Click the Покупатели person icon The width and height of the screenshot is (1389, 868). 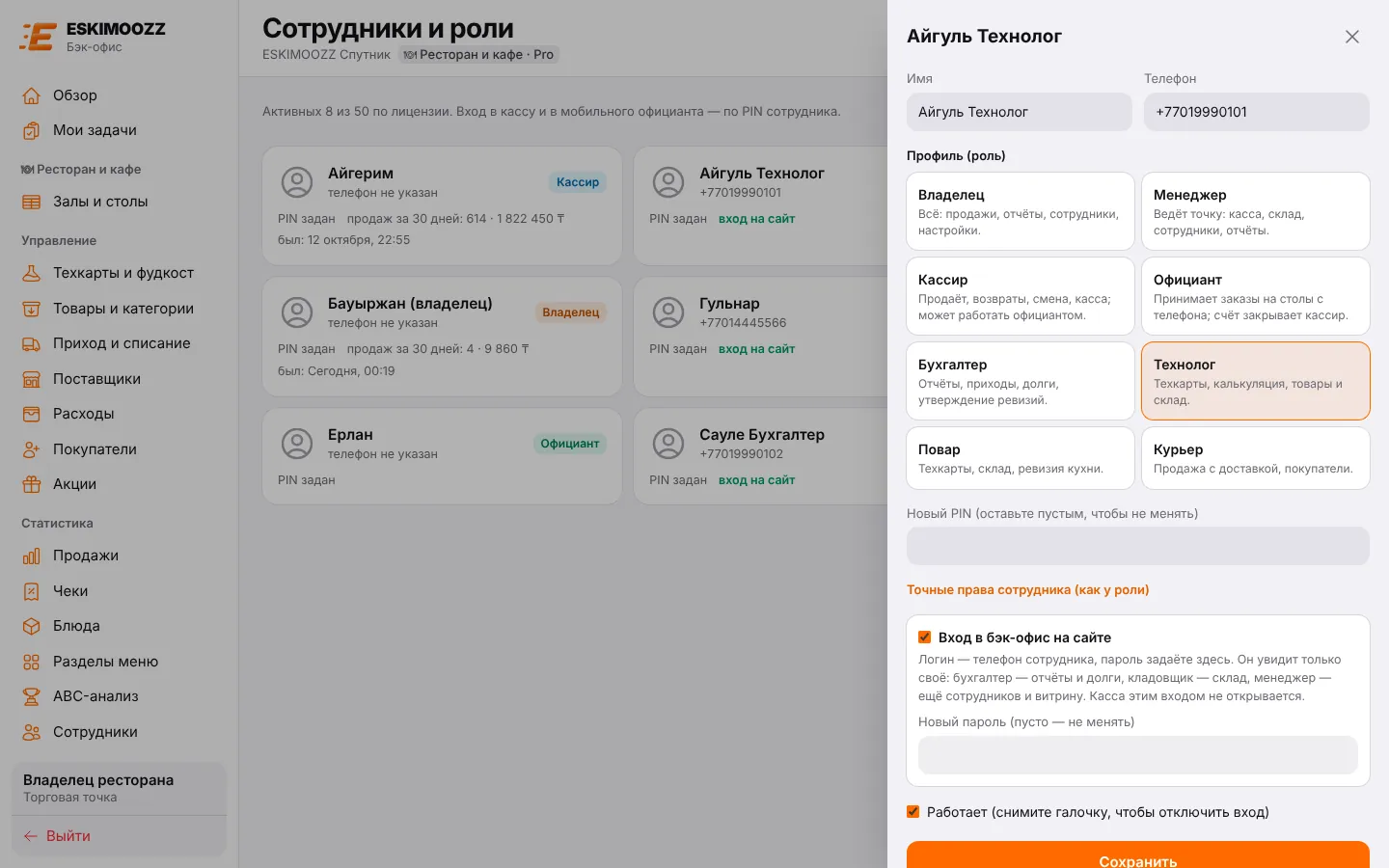point(32,449)
